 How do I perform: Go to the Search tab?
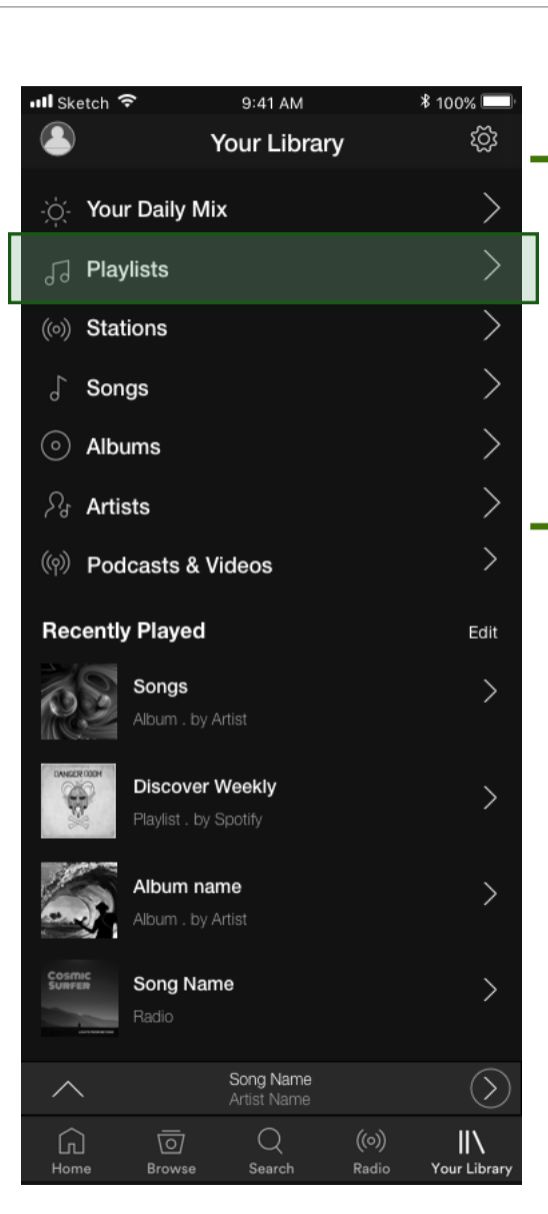(271, 1149)
